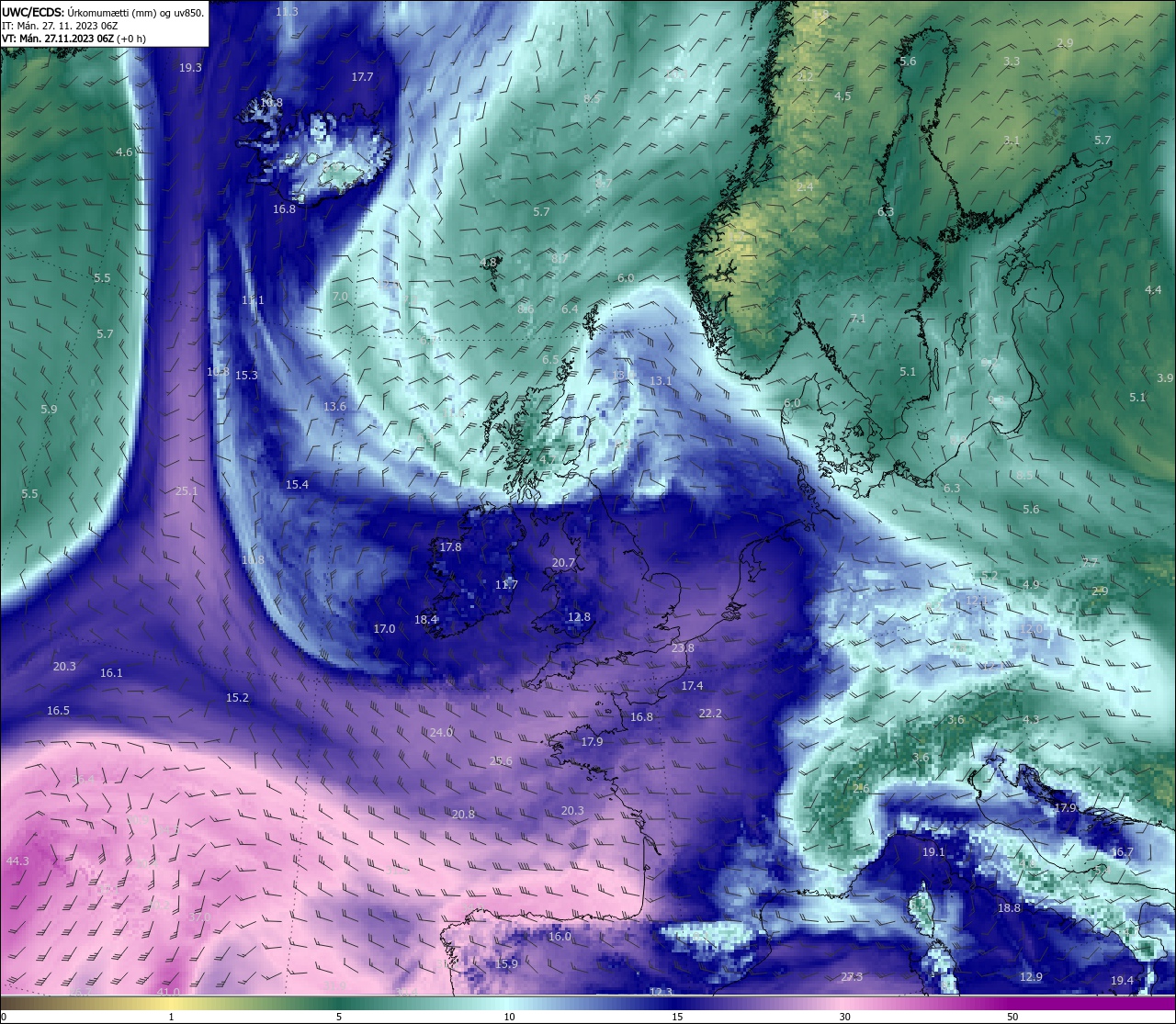Click the 19.1 value label
This screenshot has height=1024, width=1176.
933,852
